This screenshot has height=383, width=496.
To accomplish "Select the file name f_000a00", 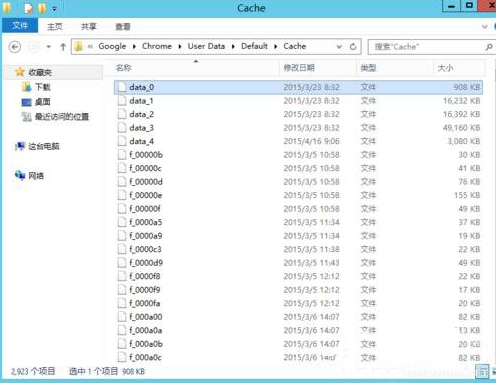I will point(146,317).
